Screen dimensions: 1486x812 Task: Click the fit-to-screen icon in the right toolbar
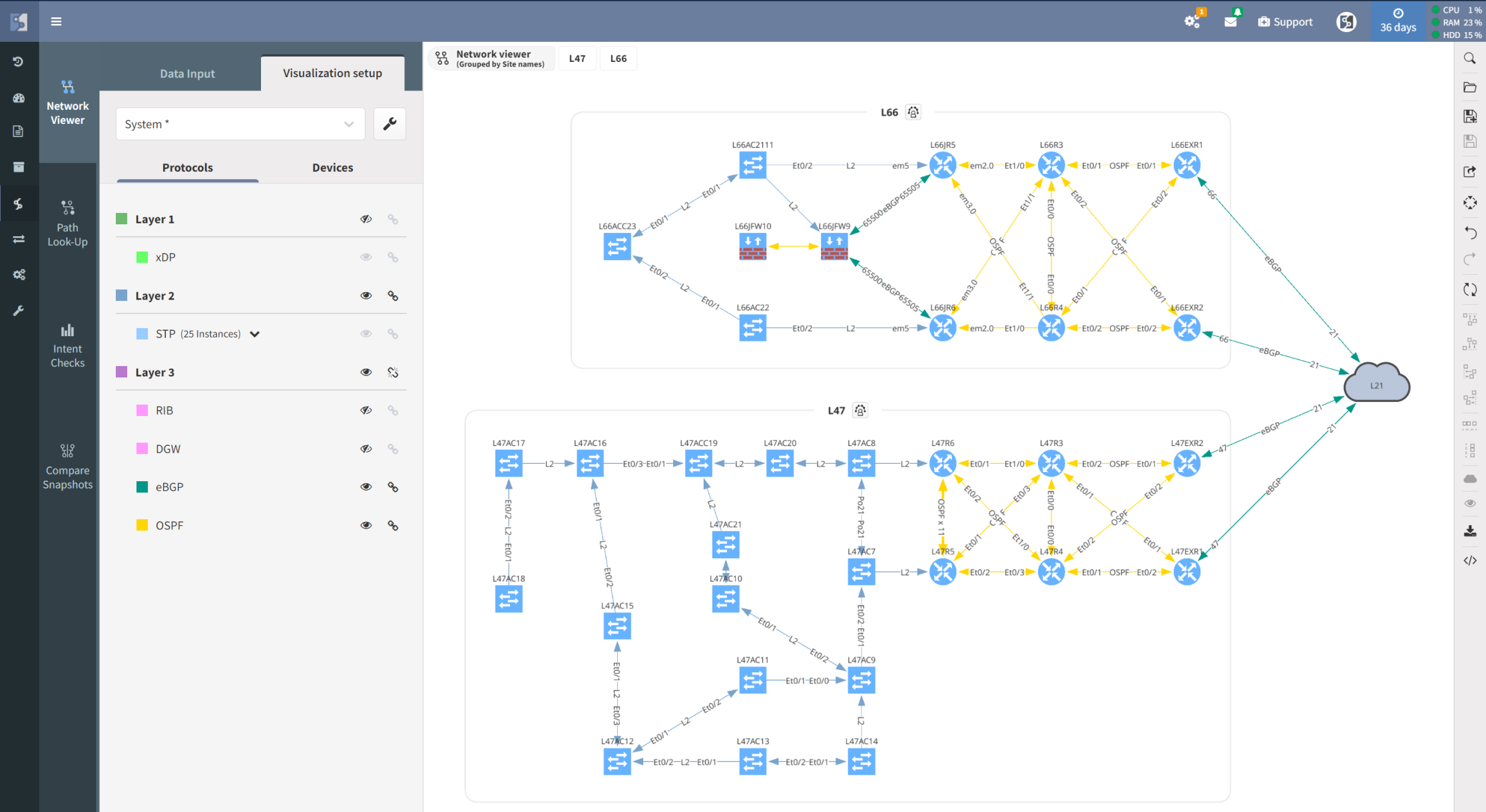(x=1470, y=203)
